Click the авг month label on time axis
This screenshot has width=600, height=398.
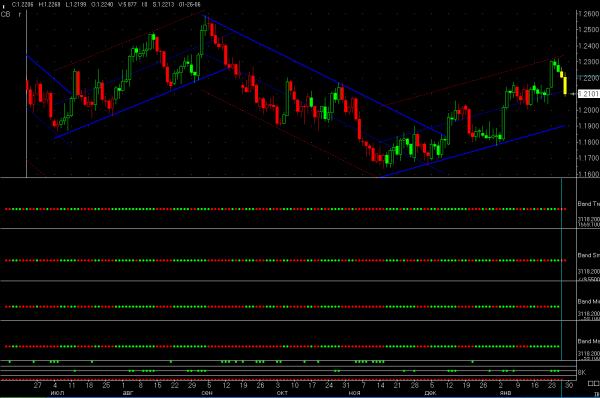(x=128, y=393)
